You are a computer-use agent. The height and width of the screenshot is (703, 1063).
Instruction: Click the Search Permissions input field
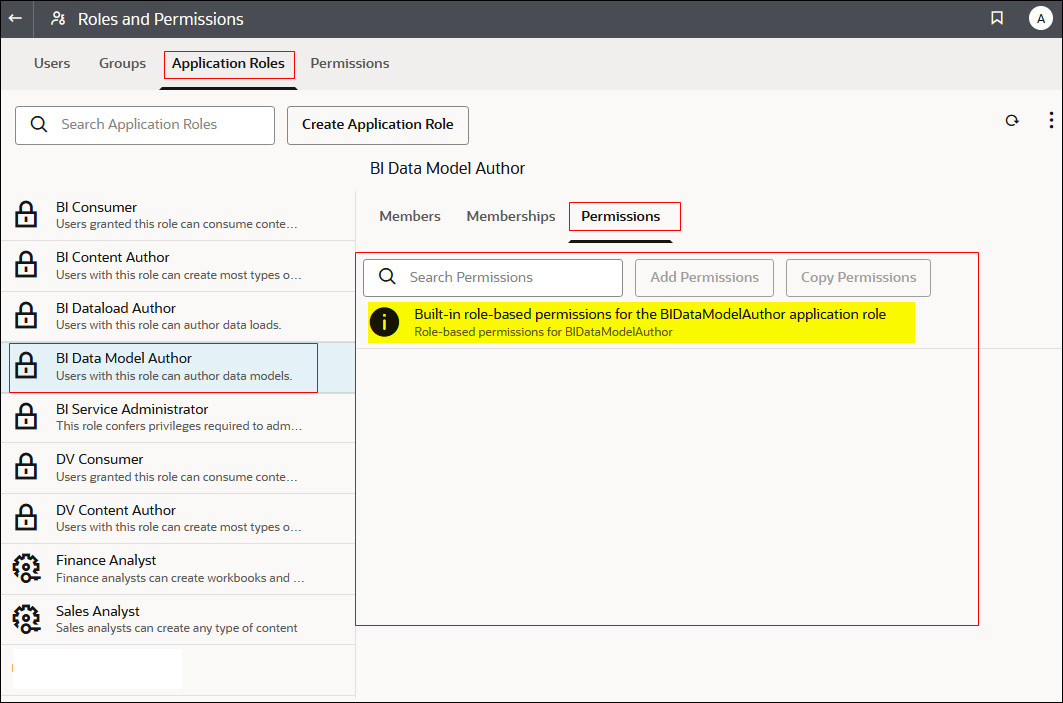pos(500,277)
